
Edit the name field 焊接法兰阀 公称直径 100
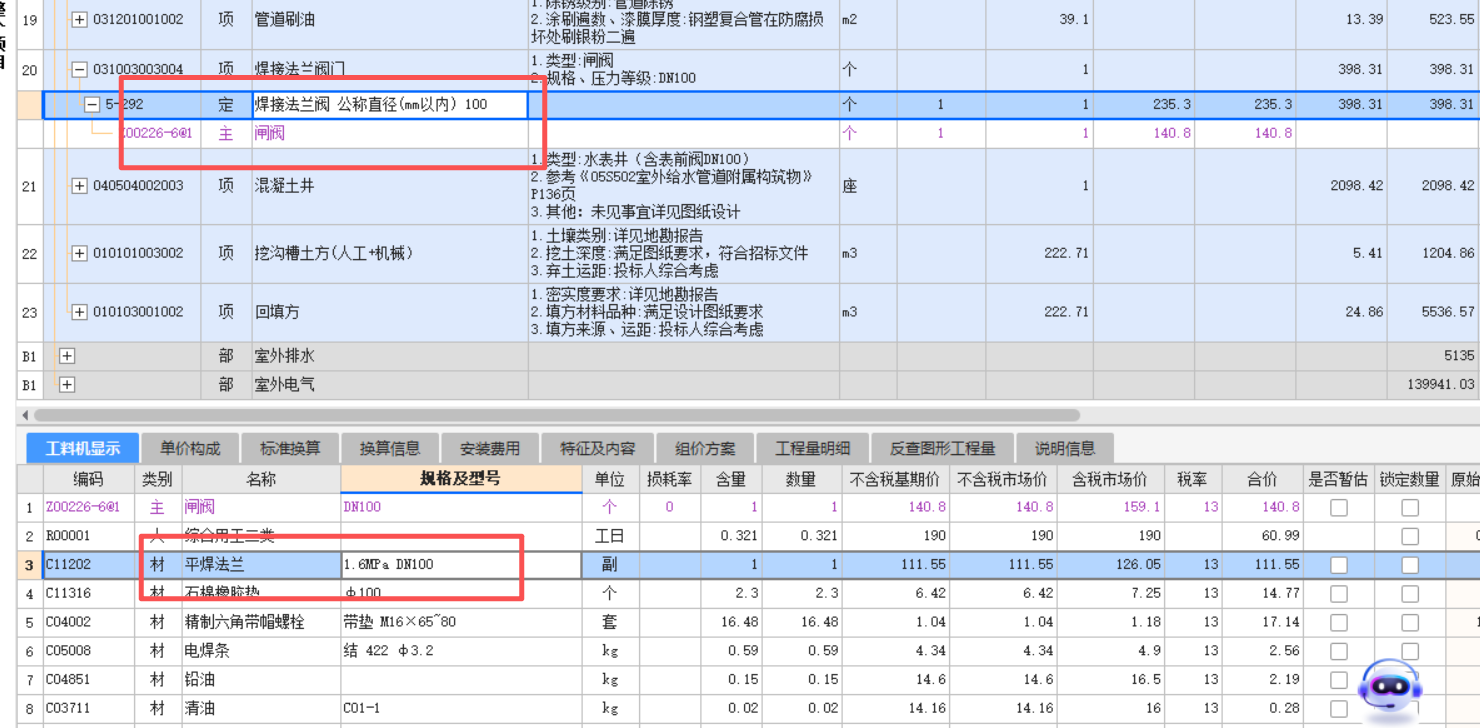[x=390, y=104]
